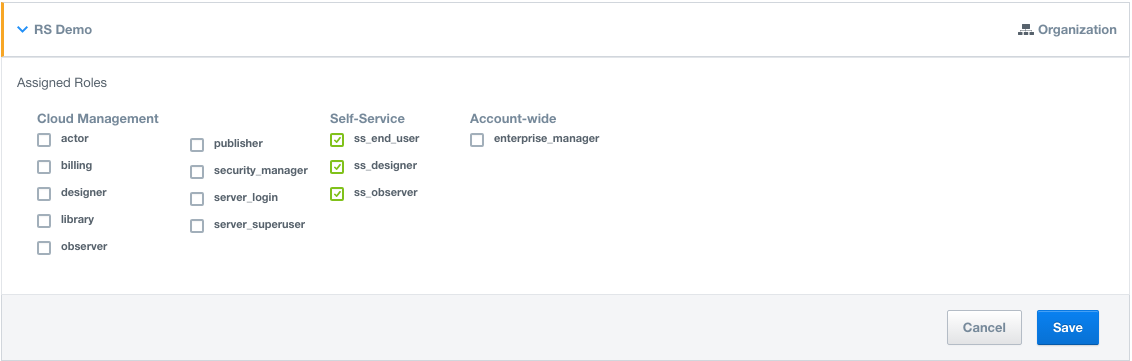
Task: Check the designer role box
Action: (44, 193)
